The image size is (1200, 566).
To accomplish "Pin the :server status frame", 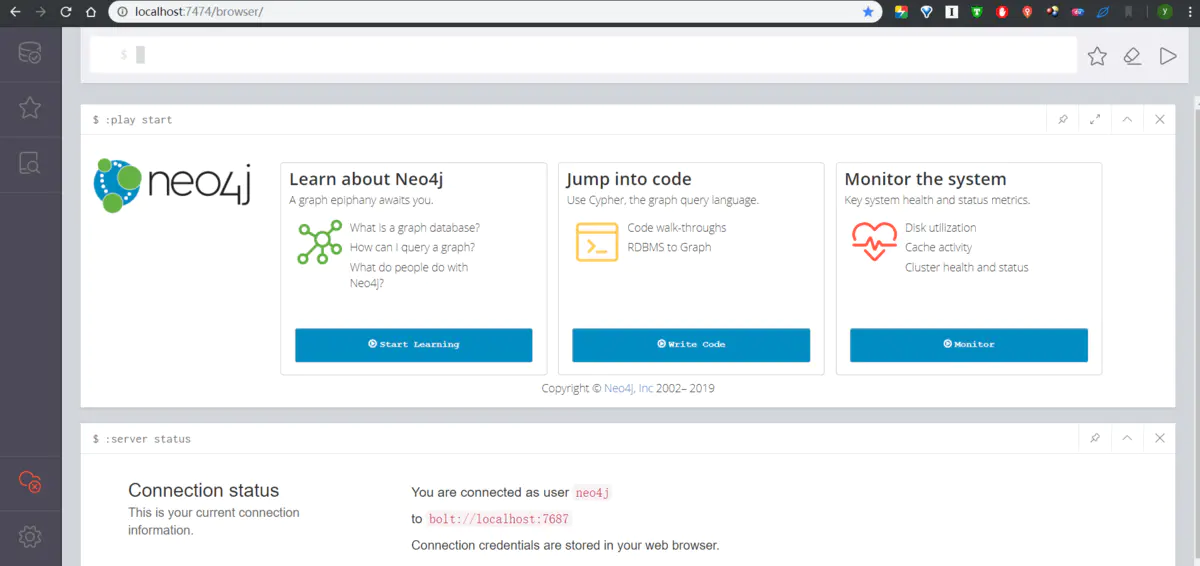I will [1095, 438].
